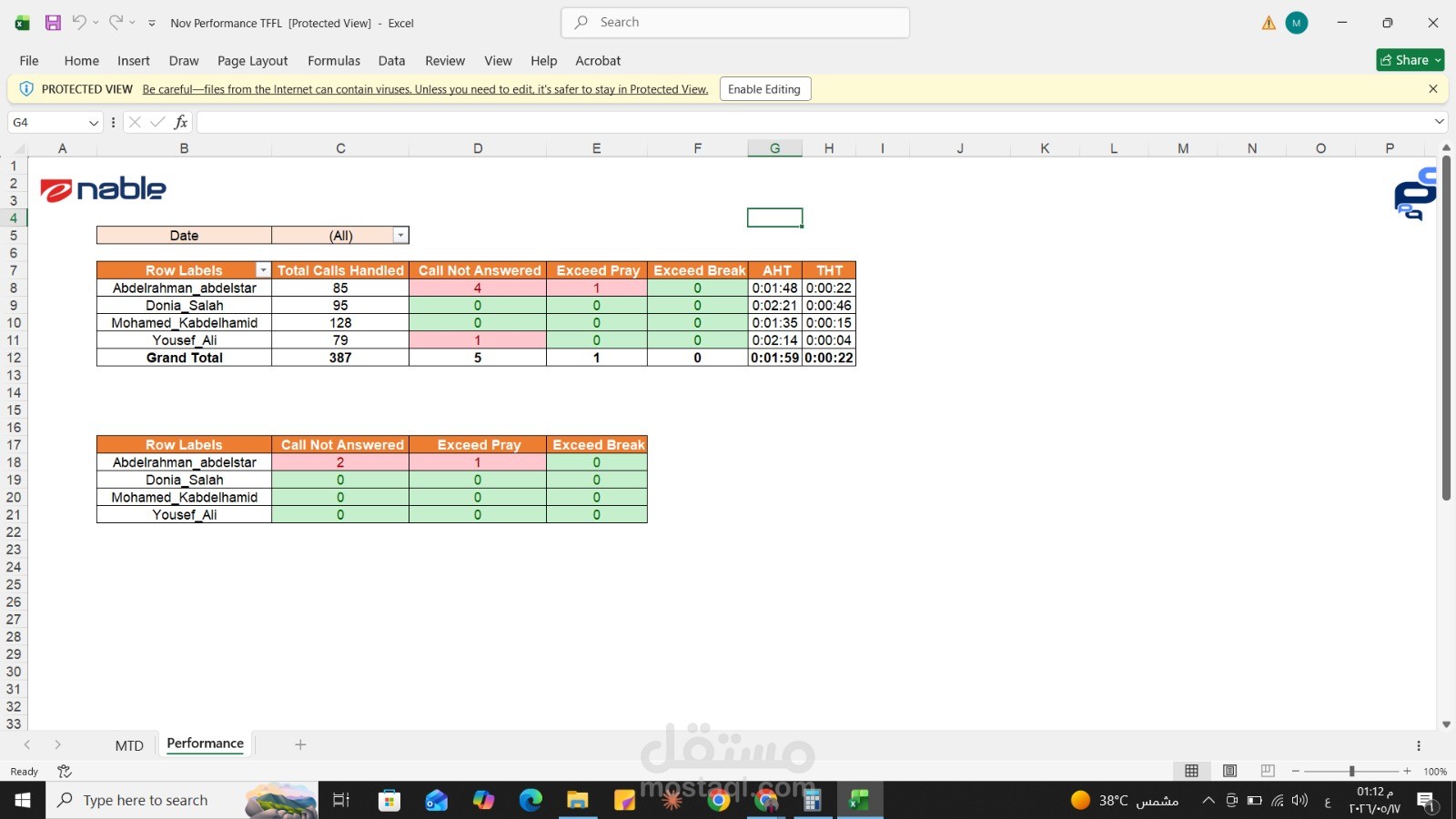Select the Mohamed_Kabdelhamid cell in row 10
Screen dimensions: 1456x819
click(185, 323)
